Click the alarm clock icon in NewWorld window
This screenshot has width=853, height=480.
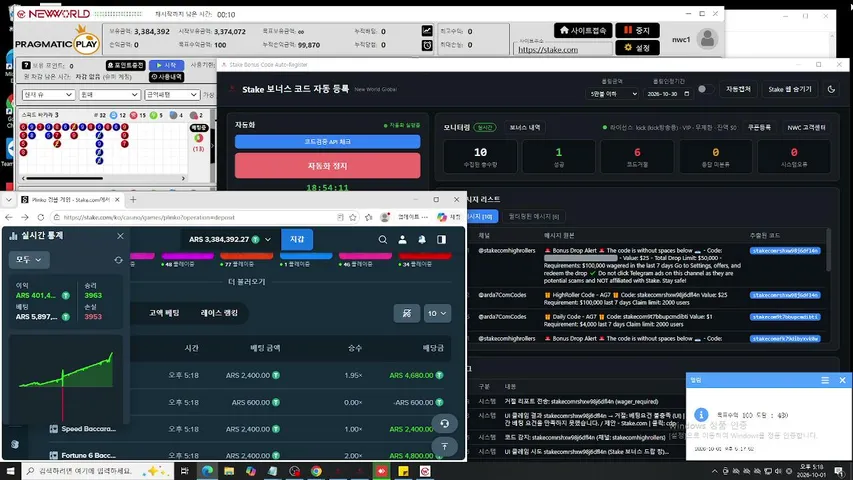(427, 45)
